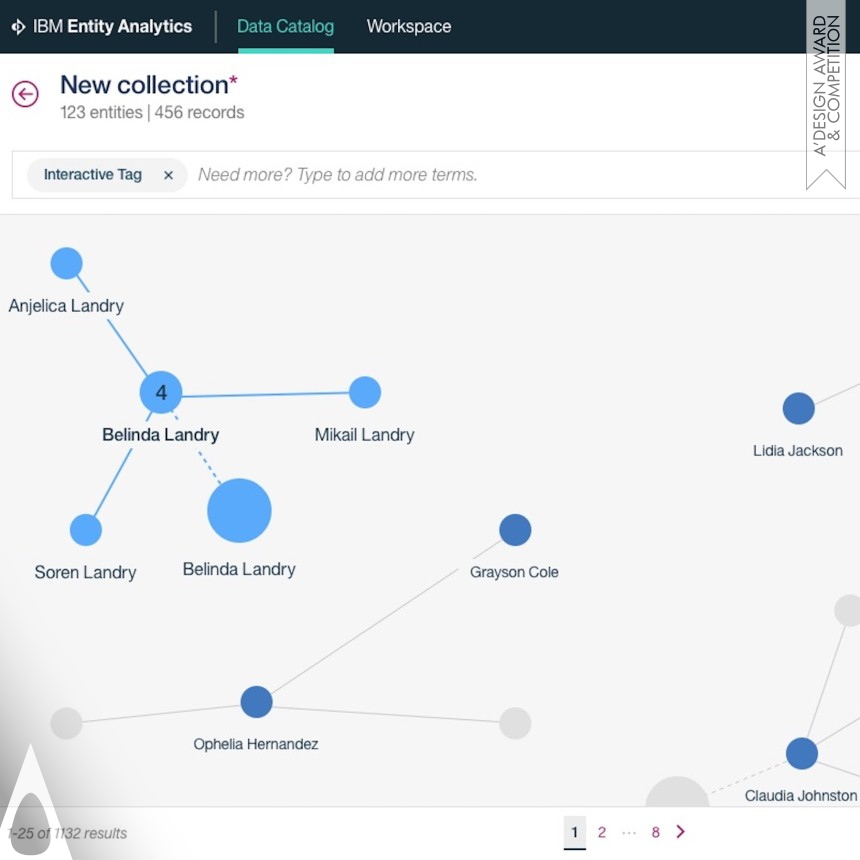Select the Anjelica Landry node
860x860 pixels.
[66, 264]
